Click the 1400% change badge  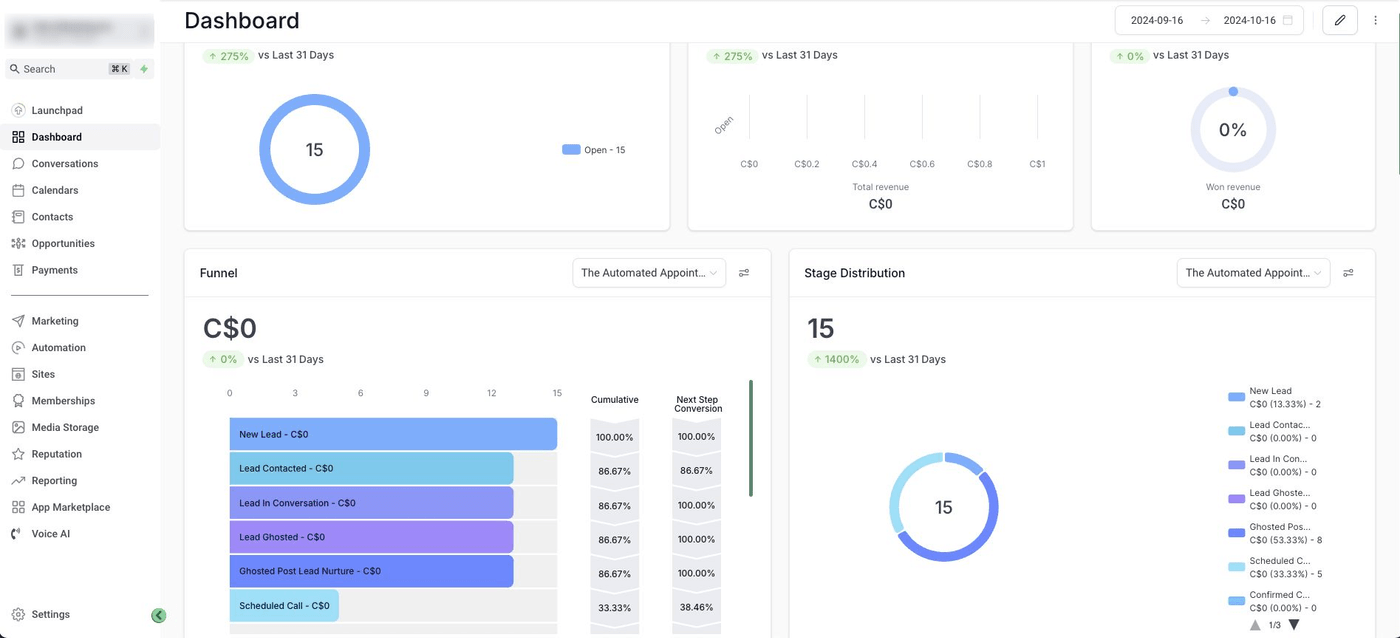836,359
